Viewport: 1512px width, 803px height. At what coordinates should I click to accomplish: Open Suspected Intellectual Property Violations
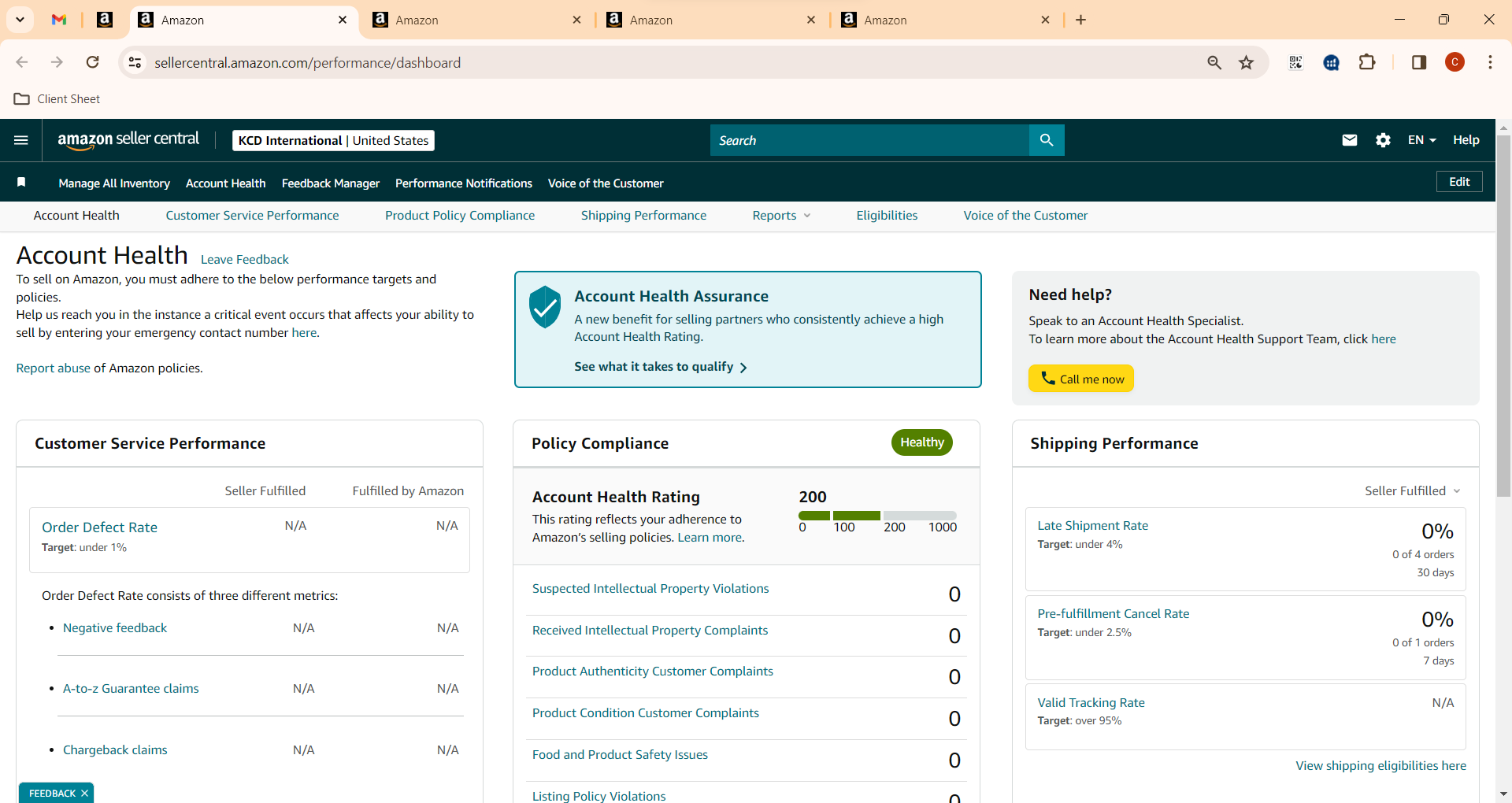coord(650,588)
